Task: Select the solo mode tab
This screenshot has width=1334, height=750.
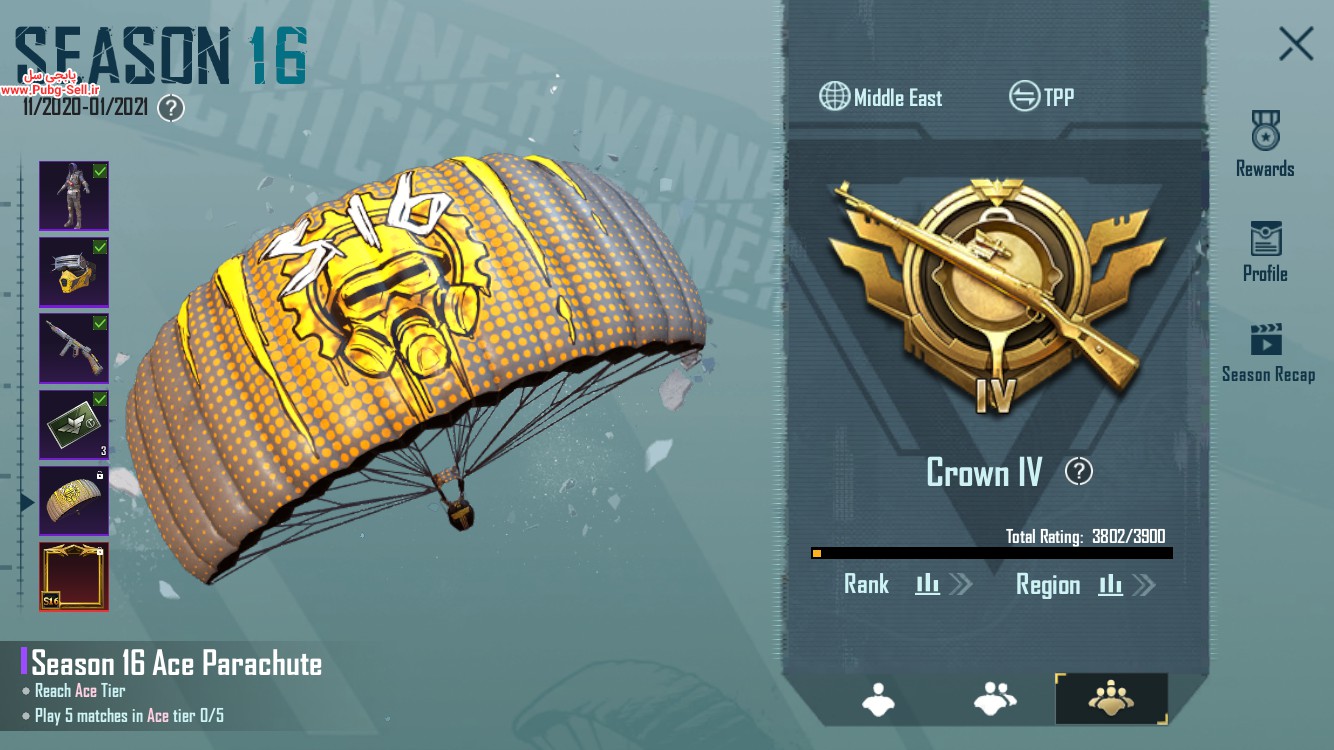Action: point(879,698)
